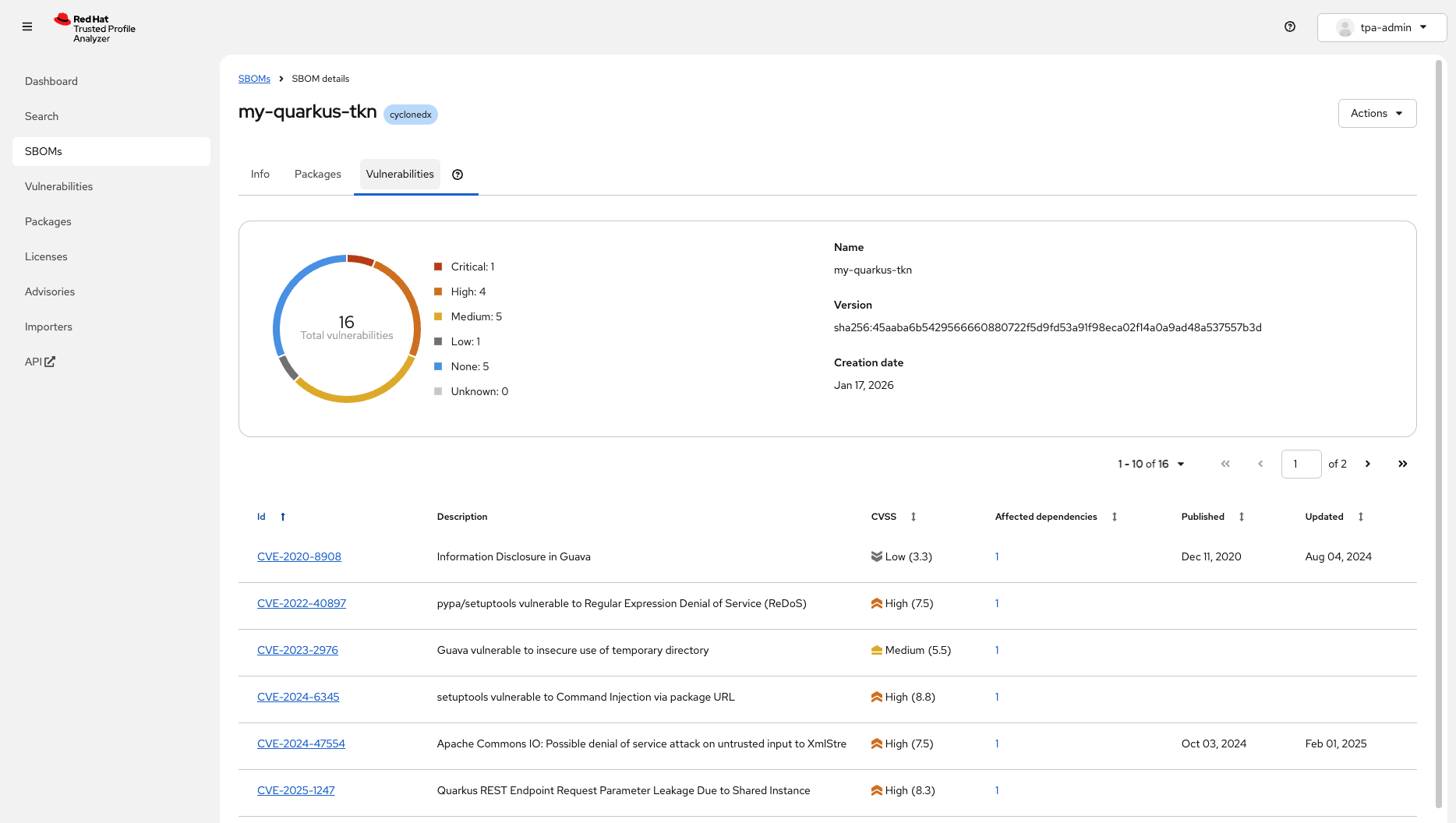Open the Actions dropdown
This screenshot has height=823, width=1456.
1376,113
